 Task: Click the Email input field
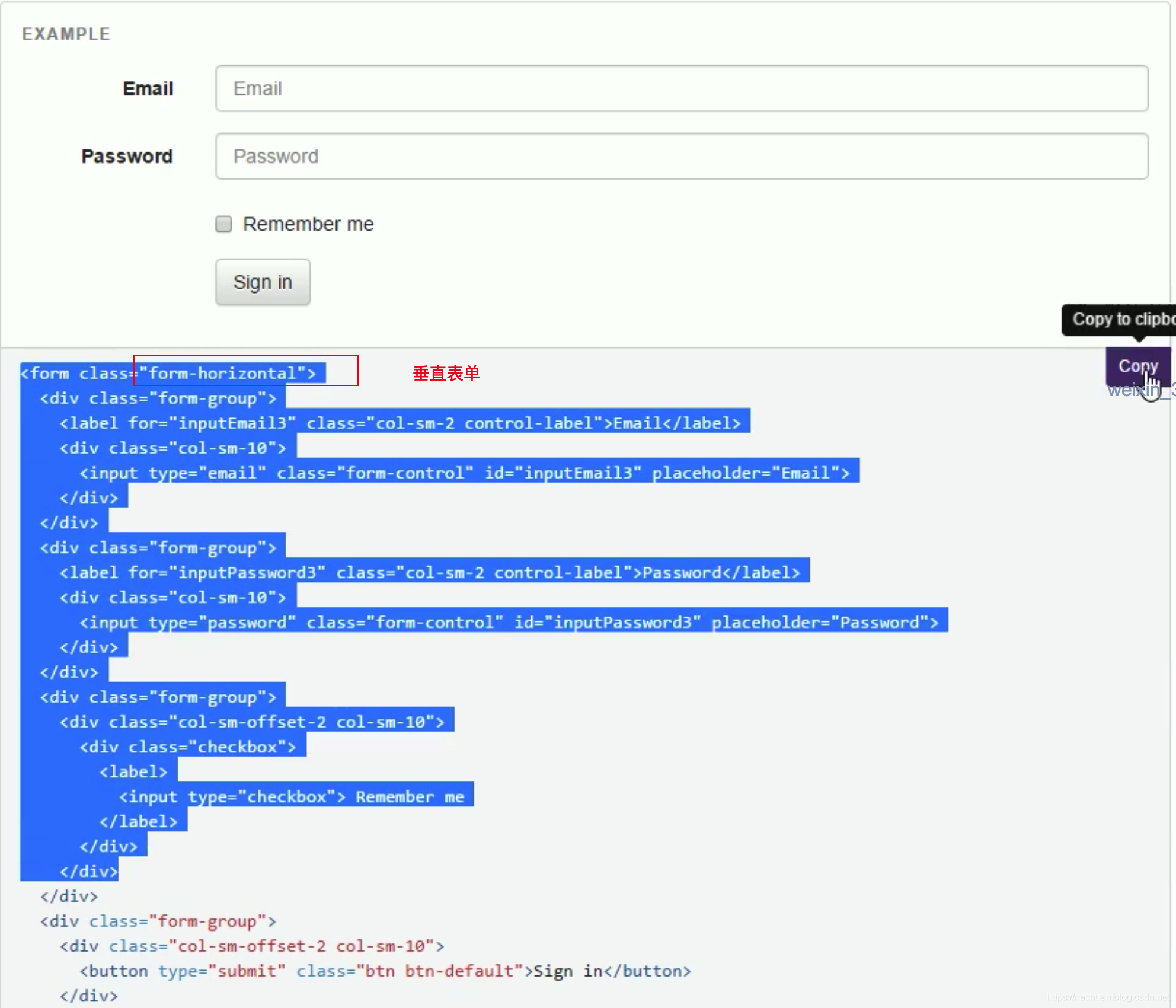click(682, 89)
